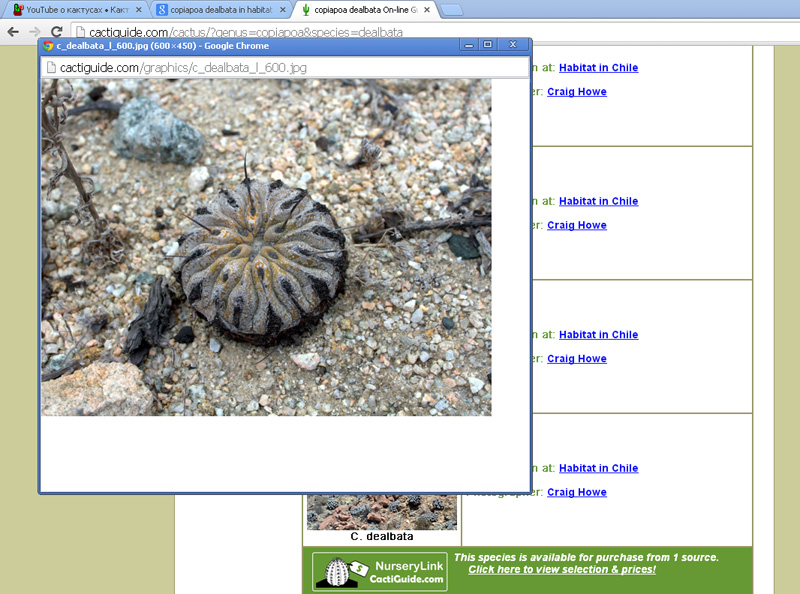The height and width of the screenshot is (594, 800).
Task: Close the copiapoa dealbata in habitat tab
Action: tap(283, 10)
